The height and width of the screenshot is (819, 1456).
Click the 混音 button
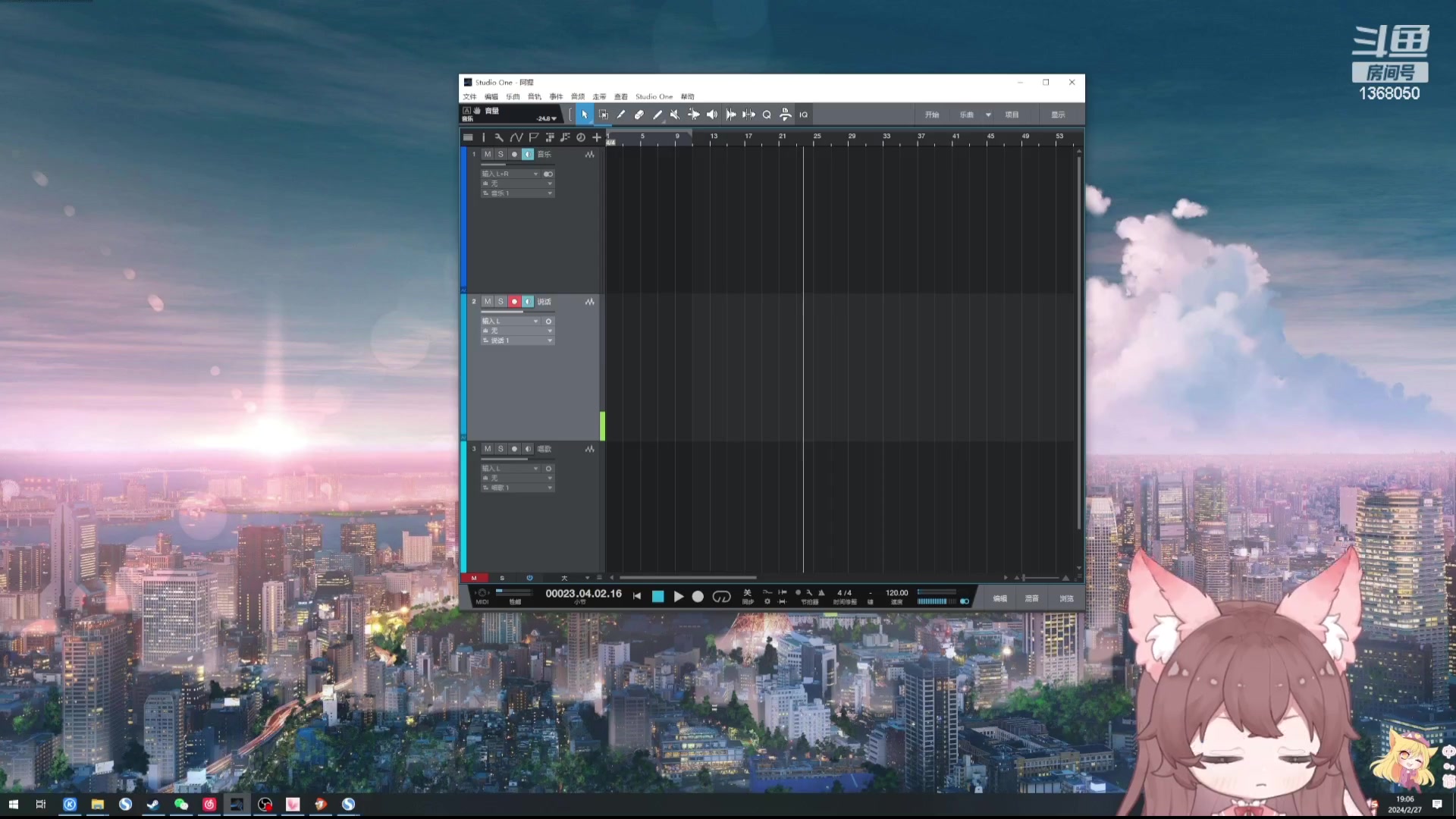(x=1031, y=598)
